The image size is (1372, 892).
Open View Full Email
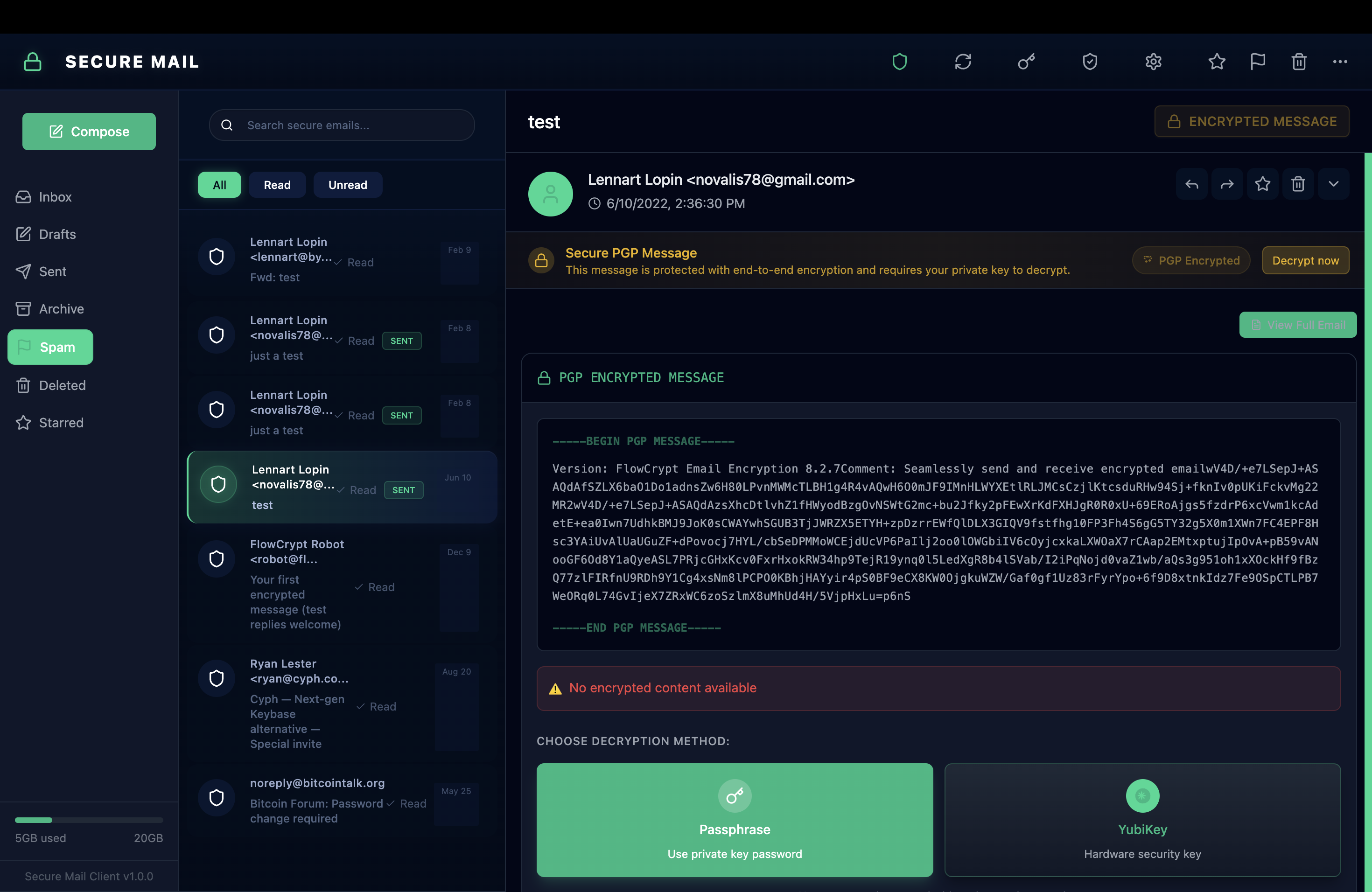click(1298, 324)
